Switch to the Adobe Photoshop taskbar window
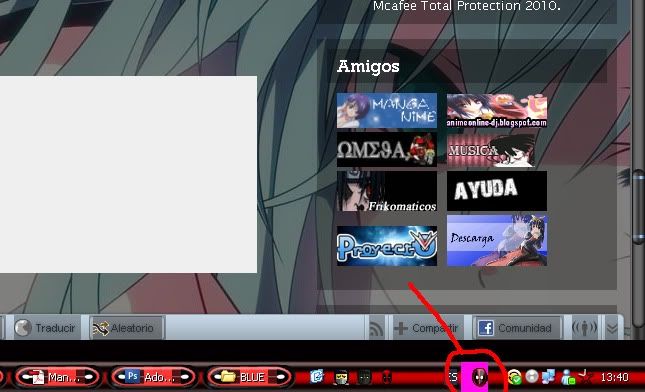This screenshot has width=645, height=392. [153, 376]
